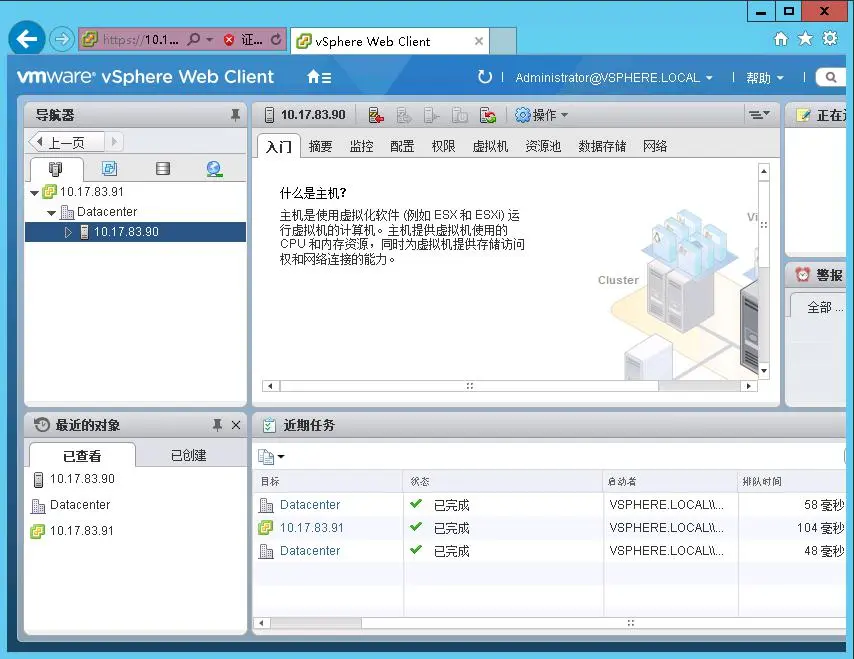Click scroll-down arrow of content vertical scrollbar
The image size is (854, 659).
[x=764, y=370]
